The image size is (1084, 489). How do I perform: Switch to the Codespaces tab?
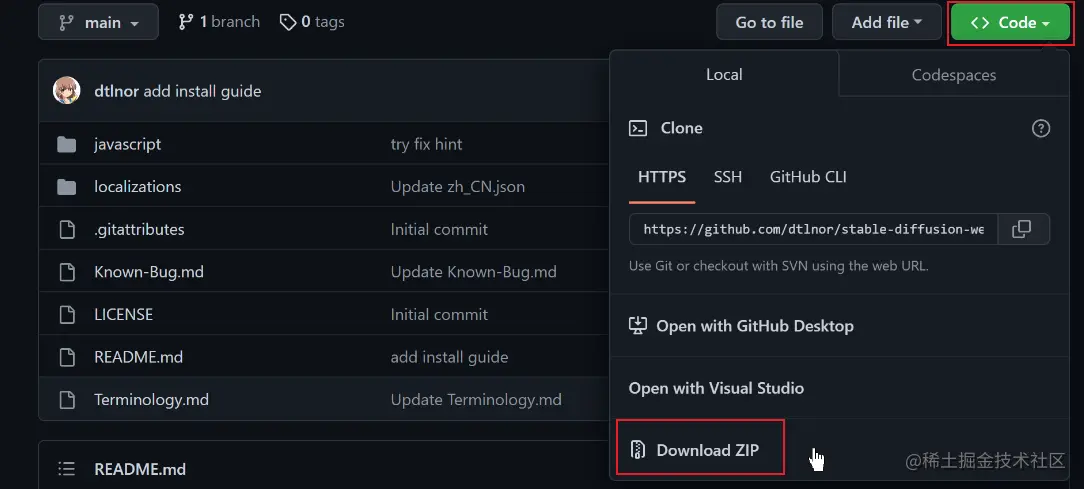[953, 75]
